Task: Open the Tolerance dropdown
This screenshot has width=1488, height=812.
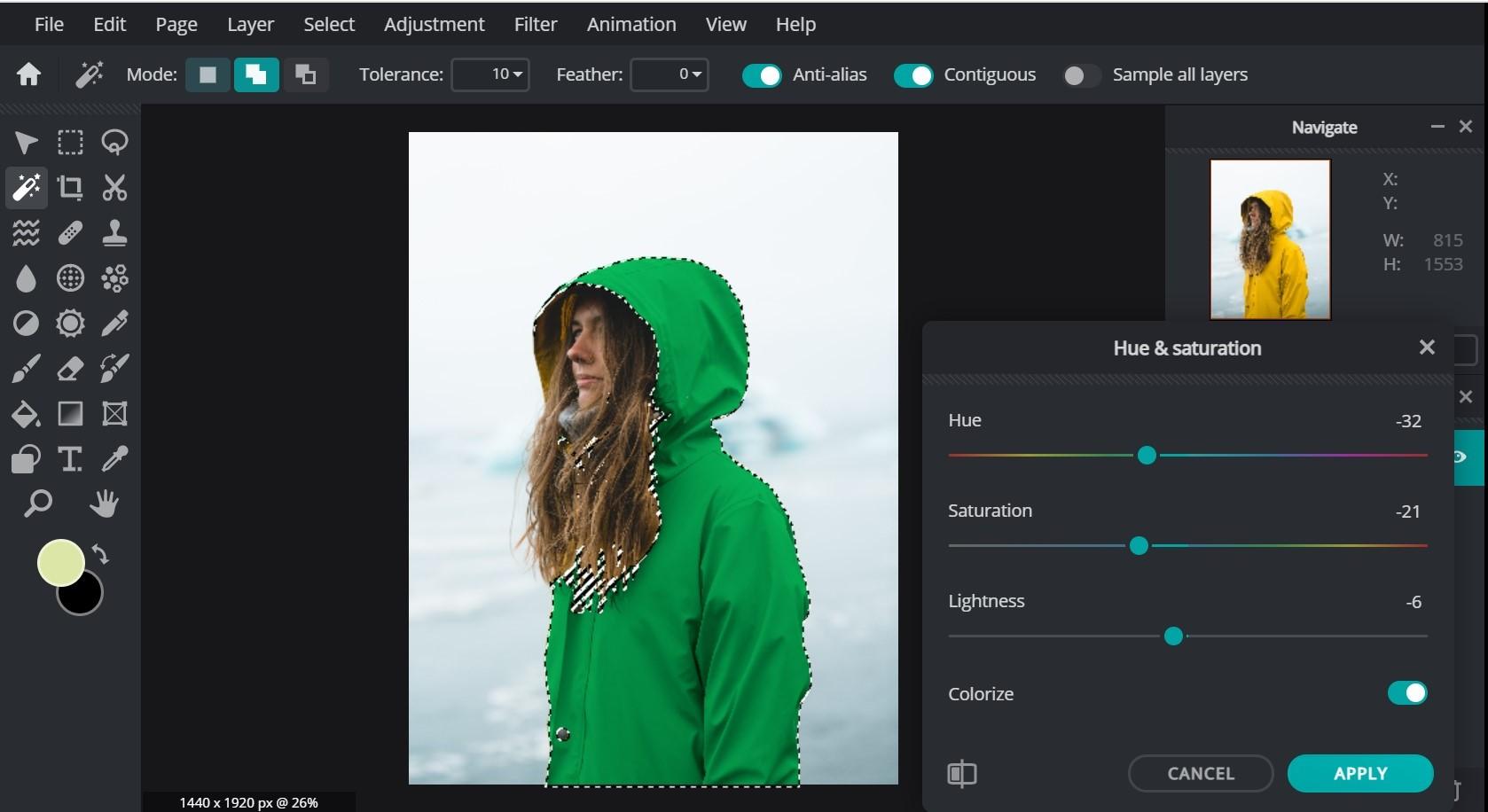Action: (490, 74)
